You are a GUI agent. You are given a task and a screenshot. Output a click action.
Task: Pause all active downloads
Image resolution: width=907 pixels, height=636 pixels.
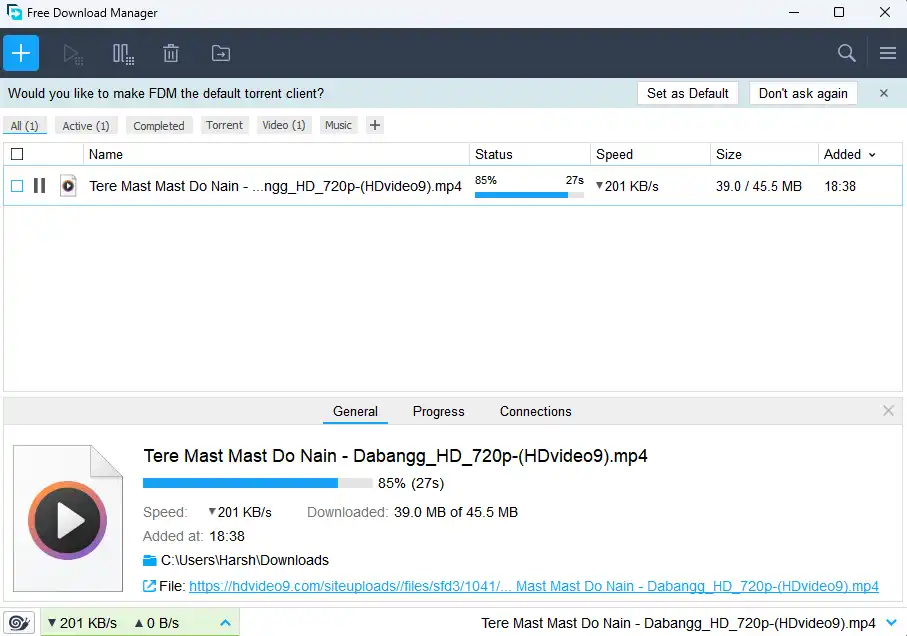(122, 53)
